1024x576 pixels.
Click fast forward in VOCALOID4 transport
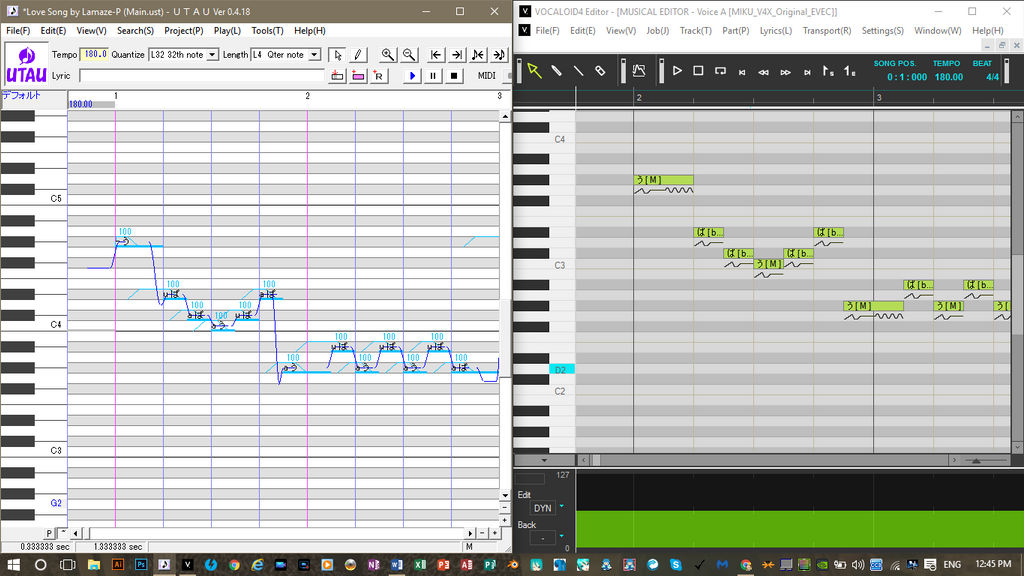point(786,72)
